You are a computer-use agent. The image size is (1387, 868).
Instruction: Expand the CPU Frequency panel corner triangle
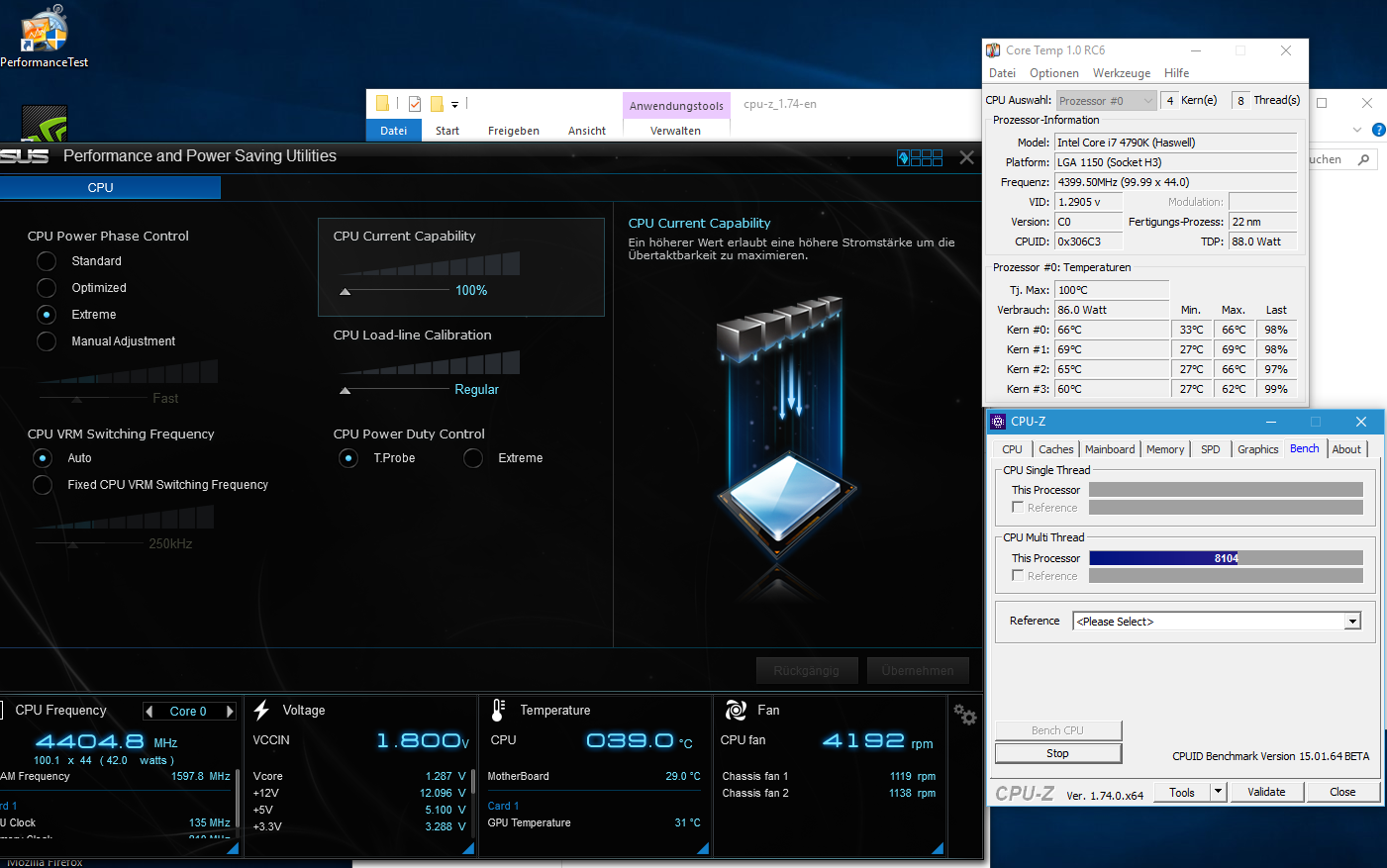pyautogui.click(x=233, y=848)
